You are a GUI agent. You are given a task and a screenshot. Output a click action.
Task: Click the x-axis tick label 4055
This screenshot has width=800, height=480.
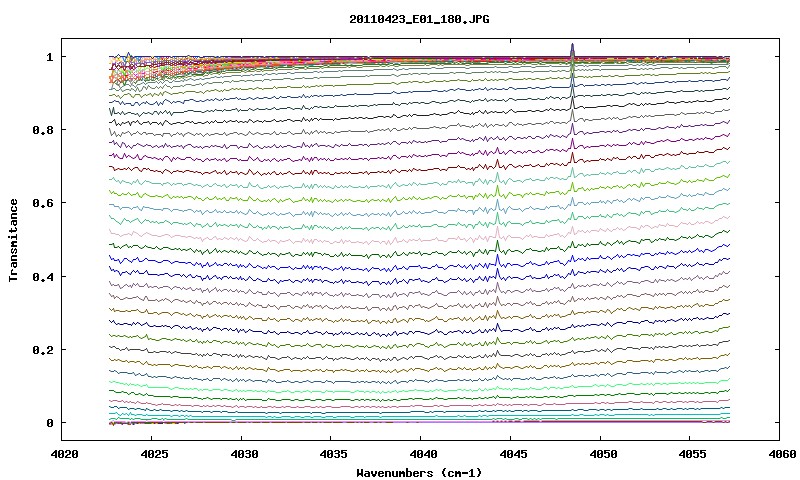click(692, 454)
